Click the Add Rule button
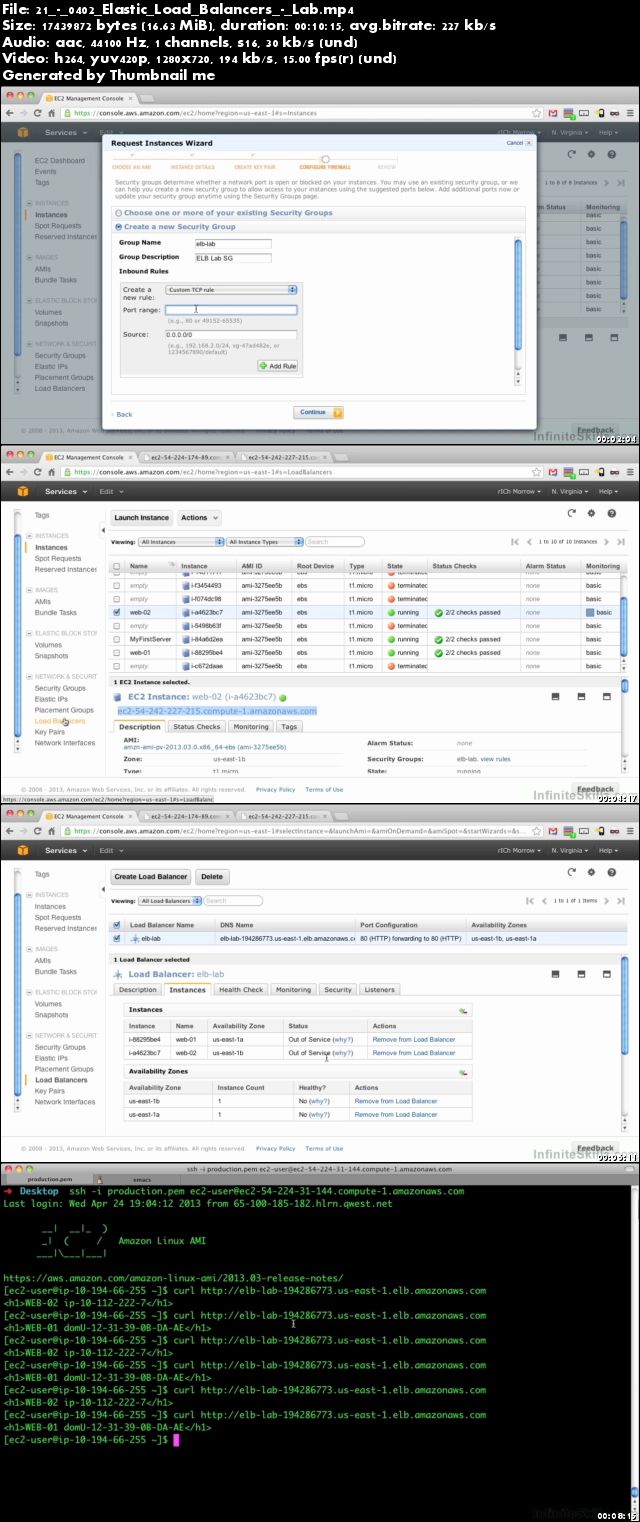Screen dimensions: 640x1522 tap(278, 366)
